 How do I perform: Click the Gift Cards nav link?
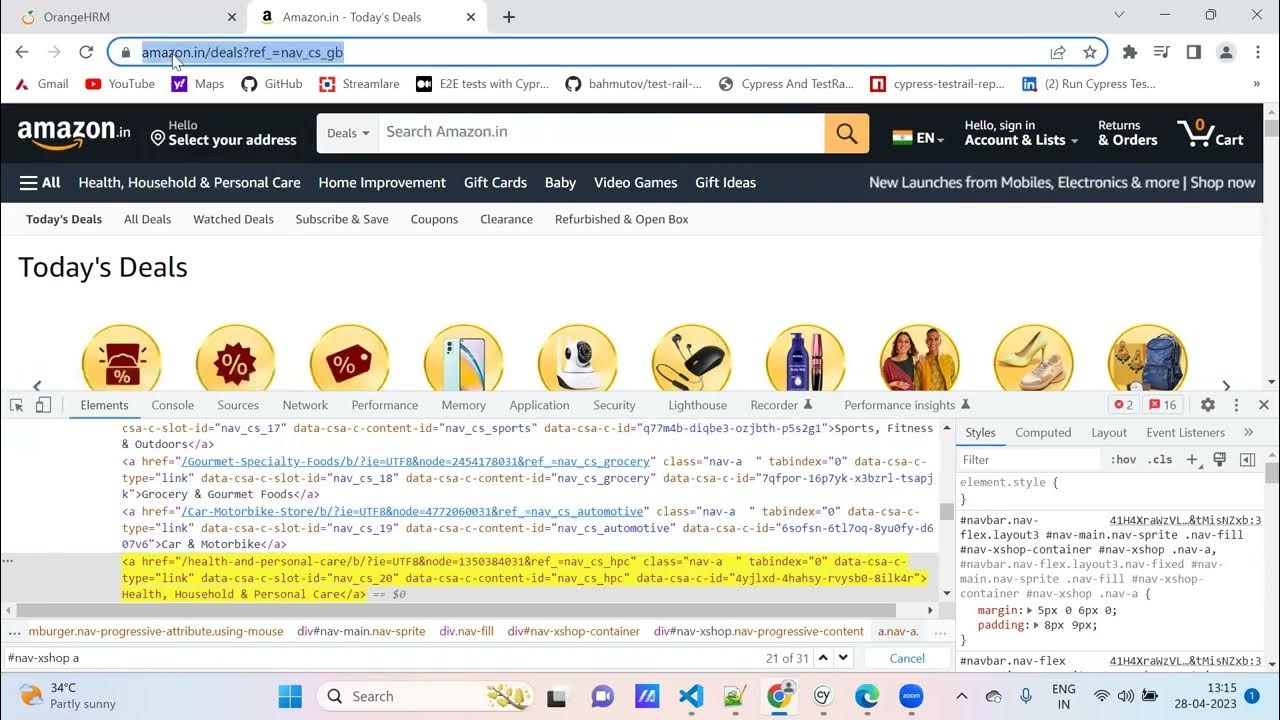pos(495,182)
